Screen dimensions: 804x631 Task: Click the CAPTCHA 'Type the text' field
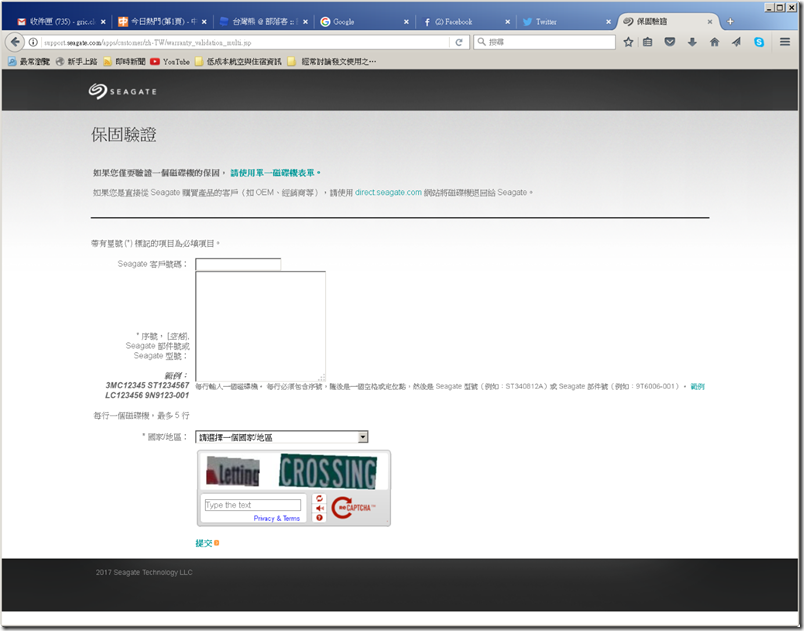[253, 505]
